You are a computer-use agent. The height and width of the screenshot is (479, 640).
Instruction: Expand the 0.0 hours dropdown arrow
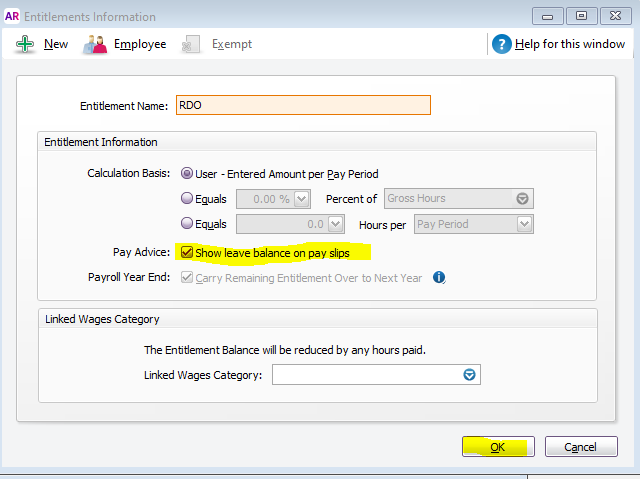(x=336, y=224)
